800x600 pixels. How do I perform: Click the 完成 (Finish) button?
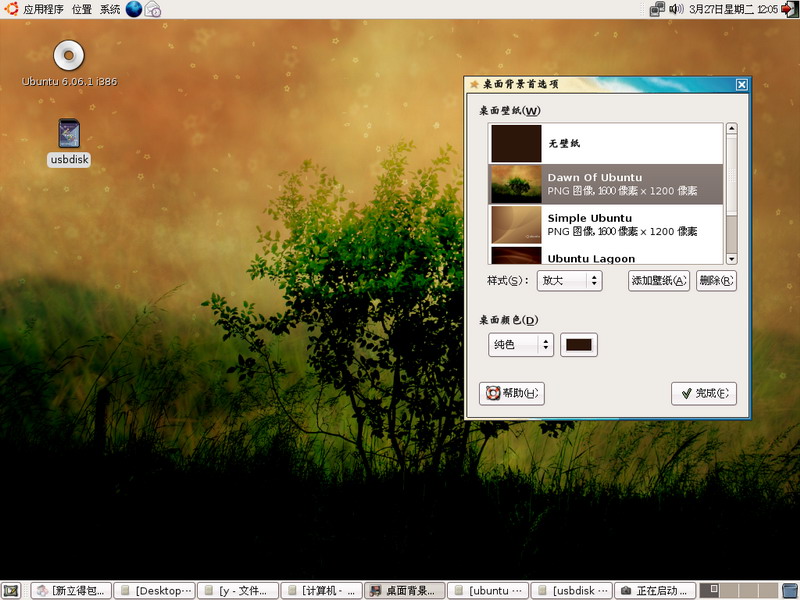(704, 393)
